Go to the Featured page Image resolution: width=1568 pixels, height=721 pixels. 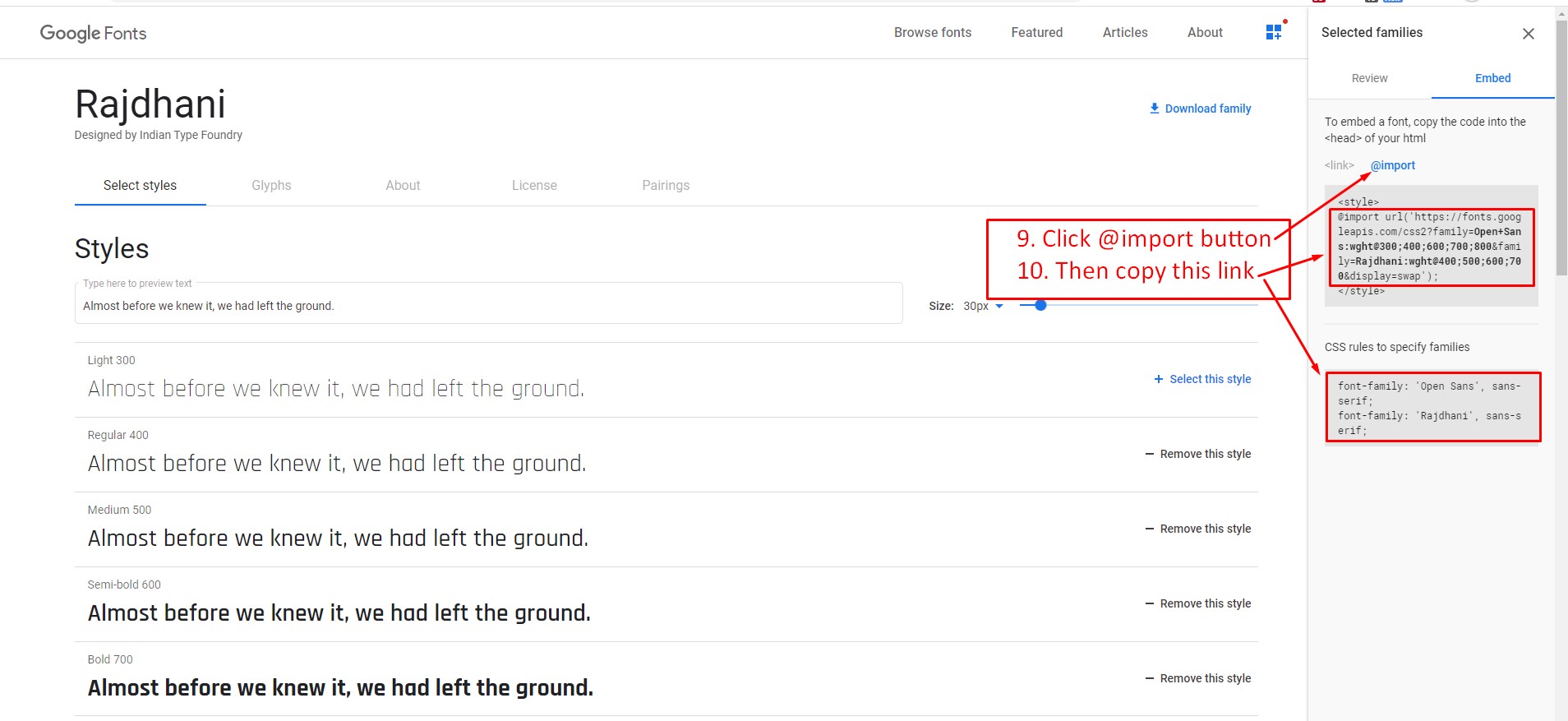point(1037,33)
